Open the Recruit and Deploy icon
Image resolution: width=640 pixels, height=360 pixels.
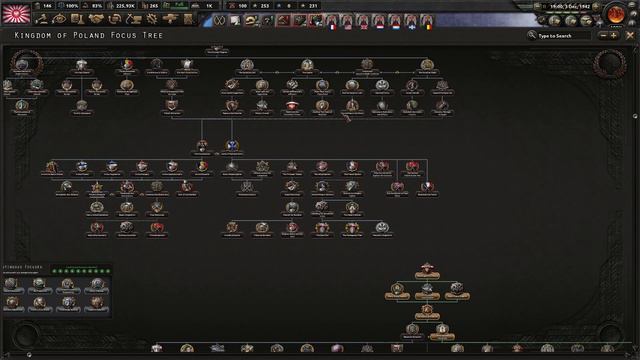[x=170, y=19]
